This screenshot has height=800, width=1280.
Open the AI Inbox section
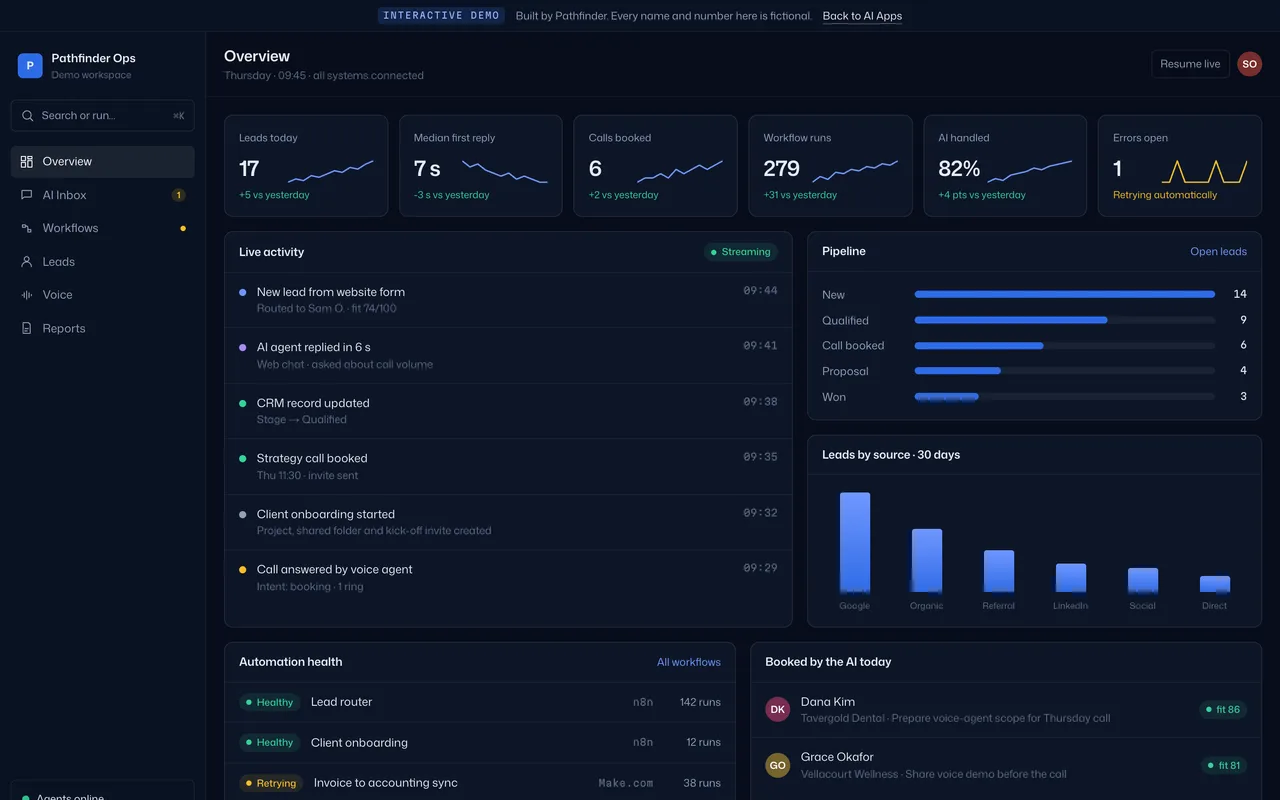tap(103, 195)
